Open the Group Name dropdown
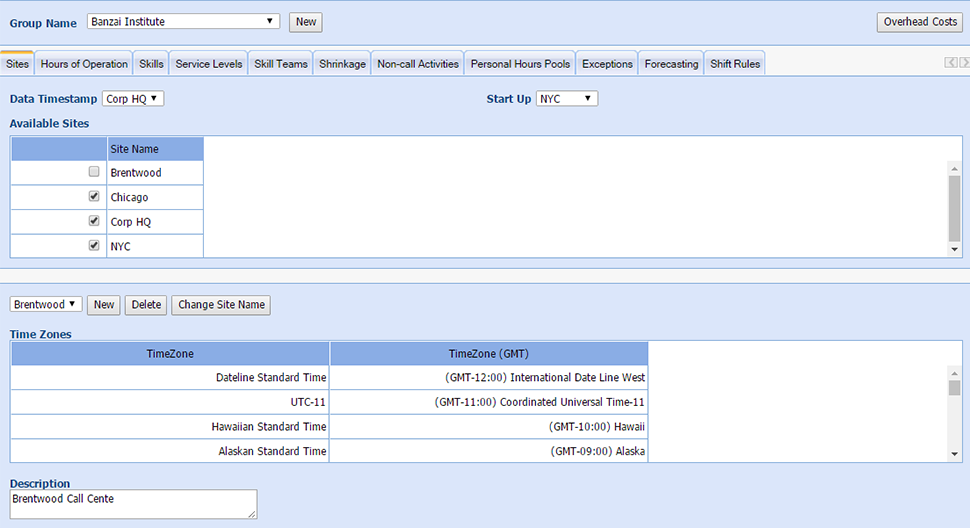 click(184, 21)
